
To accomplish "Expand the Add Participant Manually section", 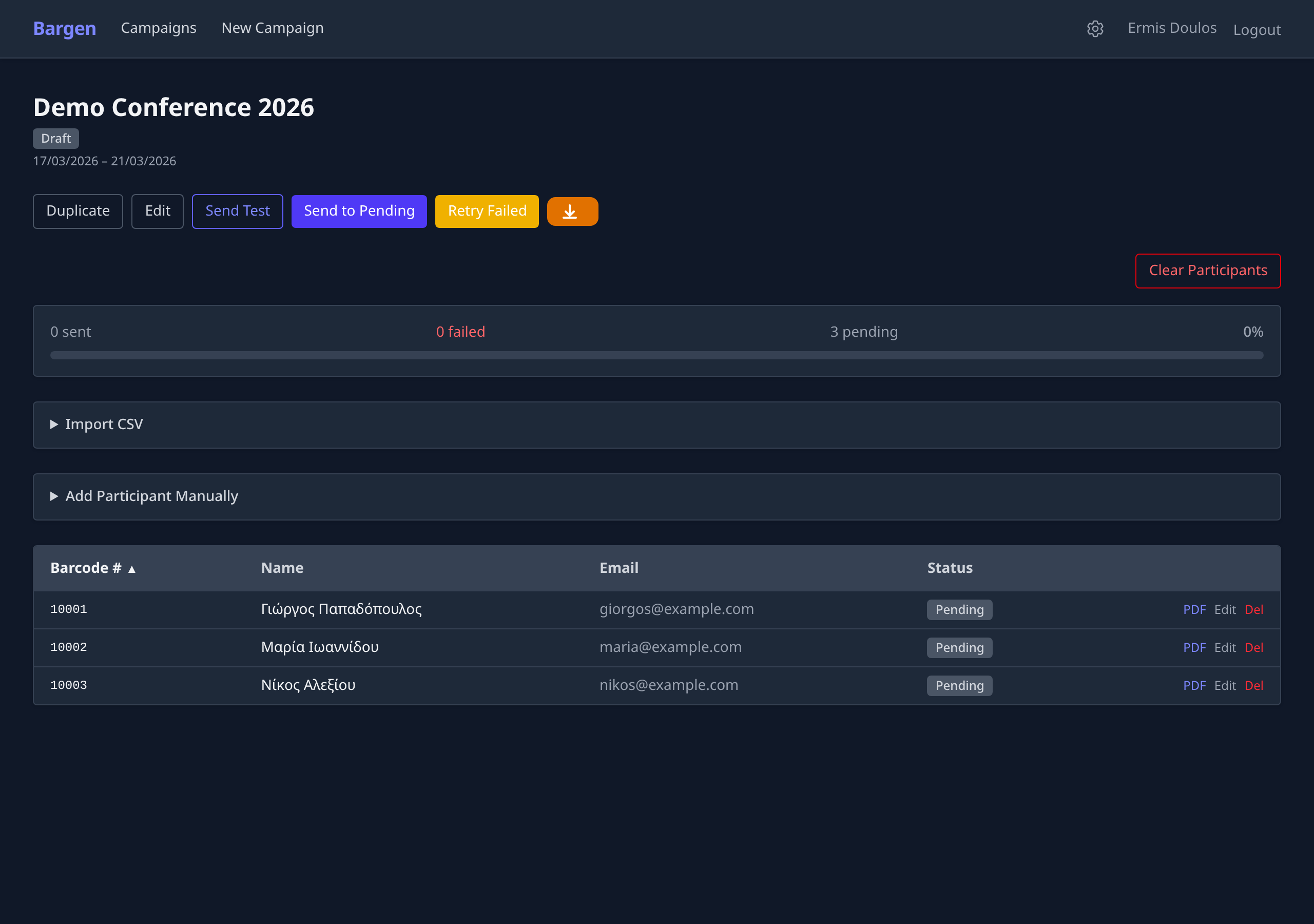I will click(x=151, y=496).
